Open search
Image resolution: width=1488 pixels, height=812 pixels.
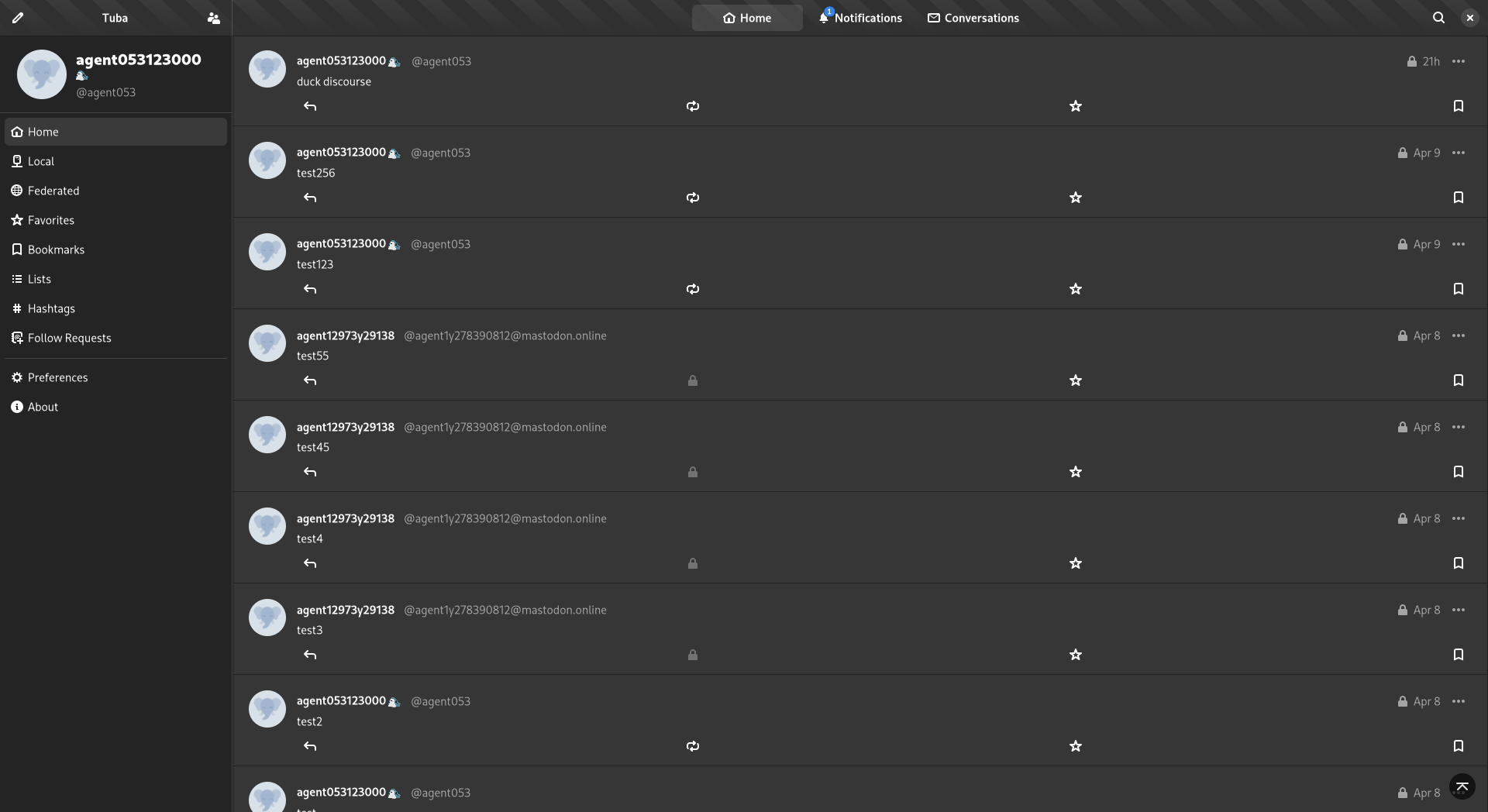click(x=1438, y=17)
